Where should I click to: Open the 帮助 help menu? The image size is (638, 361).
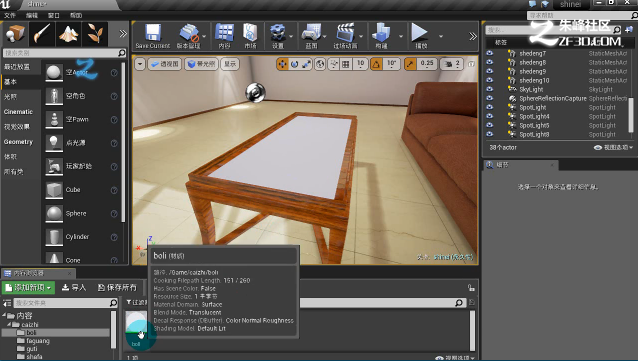[x=76, y=15]
